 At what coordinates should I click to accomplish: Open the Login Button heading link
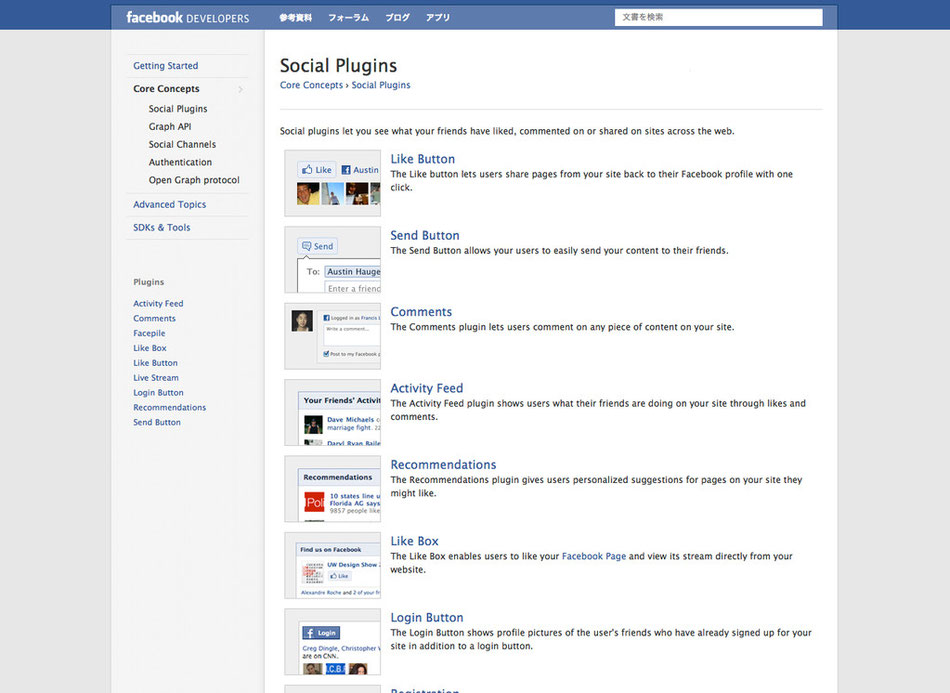pos(427,617)
